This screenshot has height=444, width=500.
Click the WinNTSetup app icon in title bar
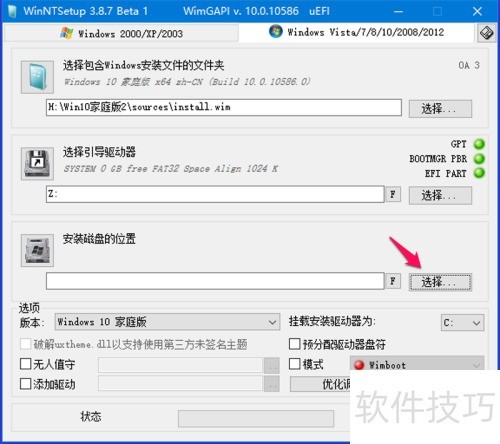tap(12, 11)
